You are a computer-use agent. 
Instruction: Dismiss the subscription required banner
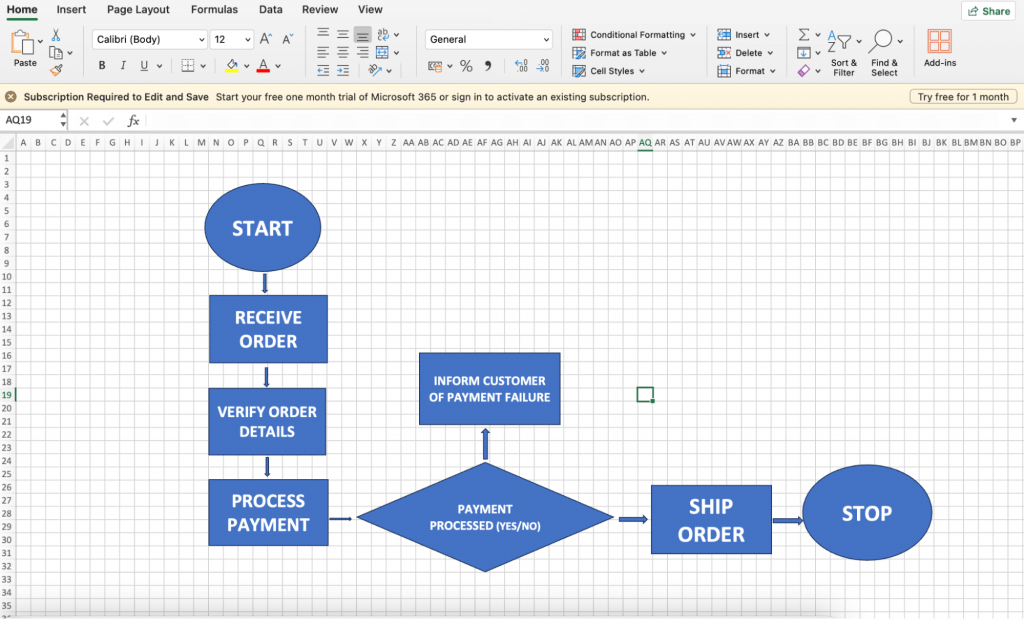point(10,97)
